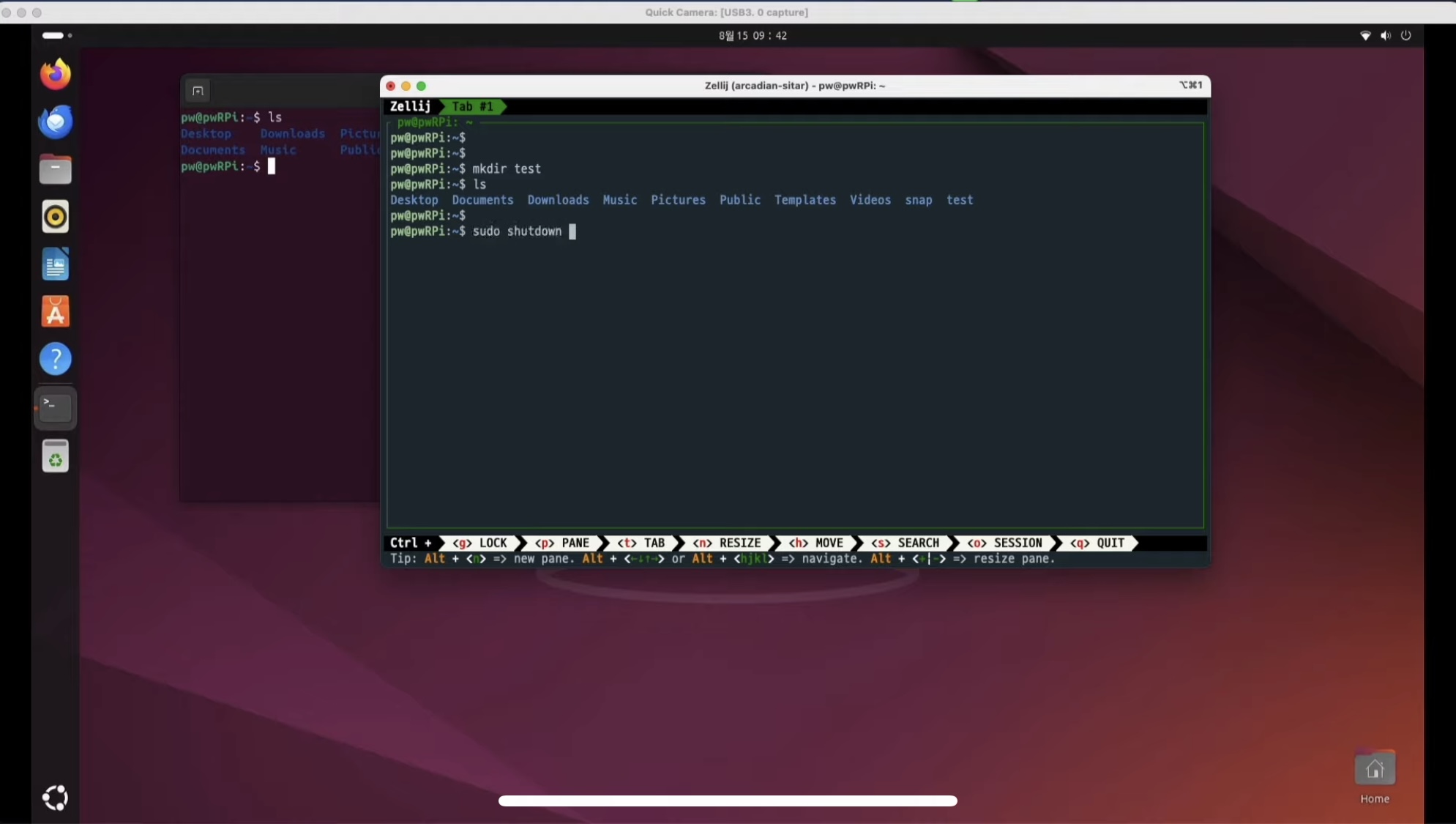Launch LibreOffice Writer from the dock
The width and height of the screenshot is (1456, 824).
pyautogui.click(x=55, y=264)
